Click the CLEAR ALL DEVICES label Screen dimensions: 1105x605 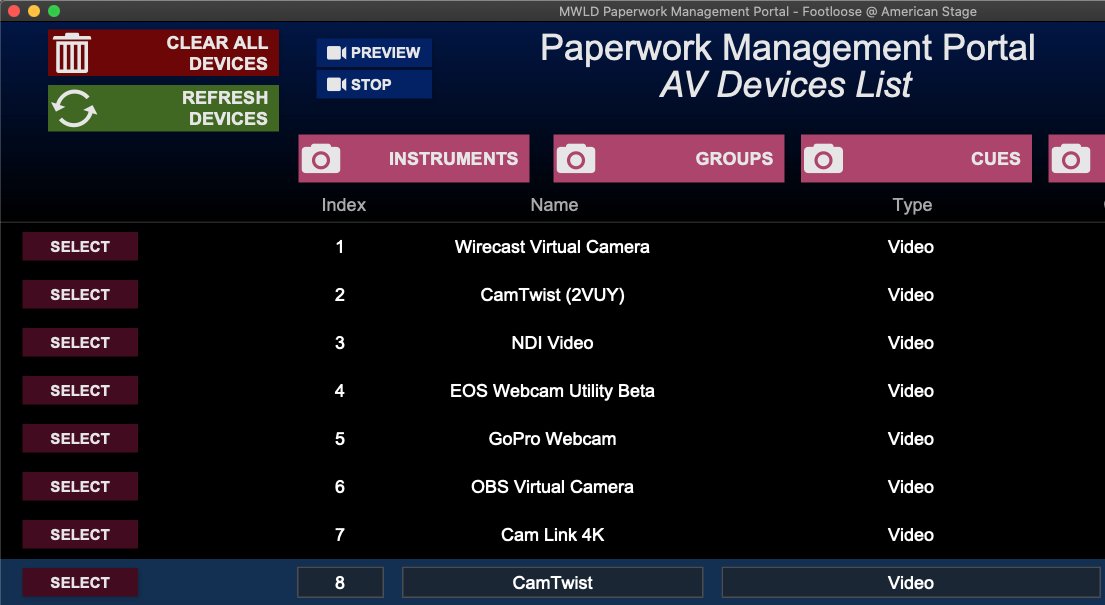217,53
